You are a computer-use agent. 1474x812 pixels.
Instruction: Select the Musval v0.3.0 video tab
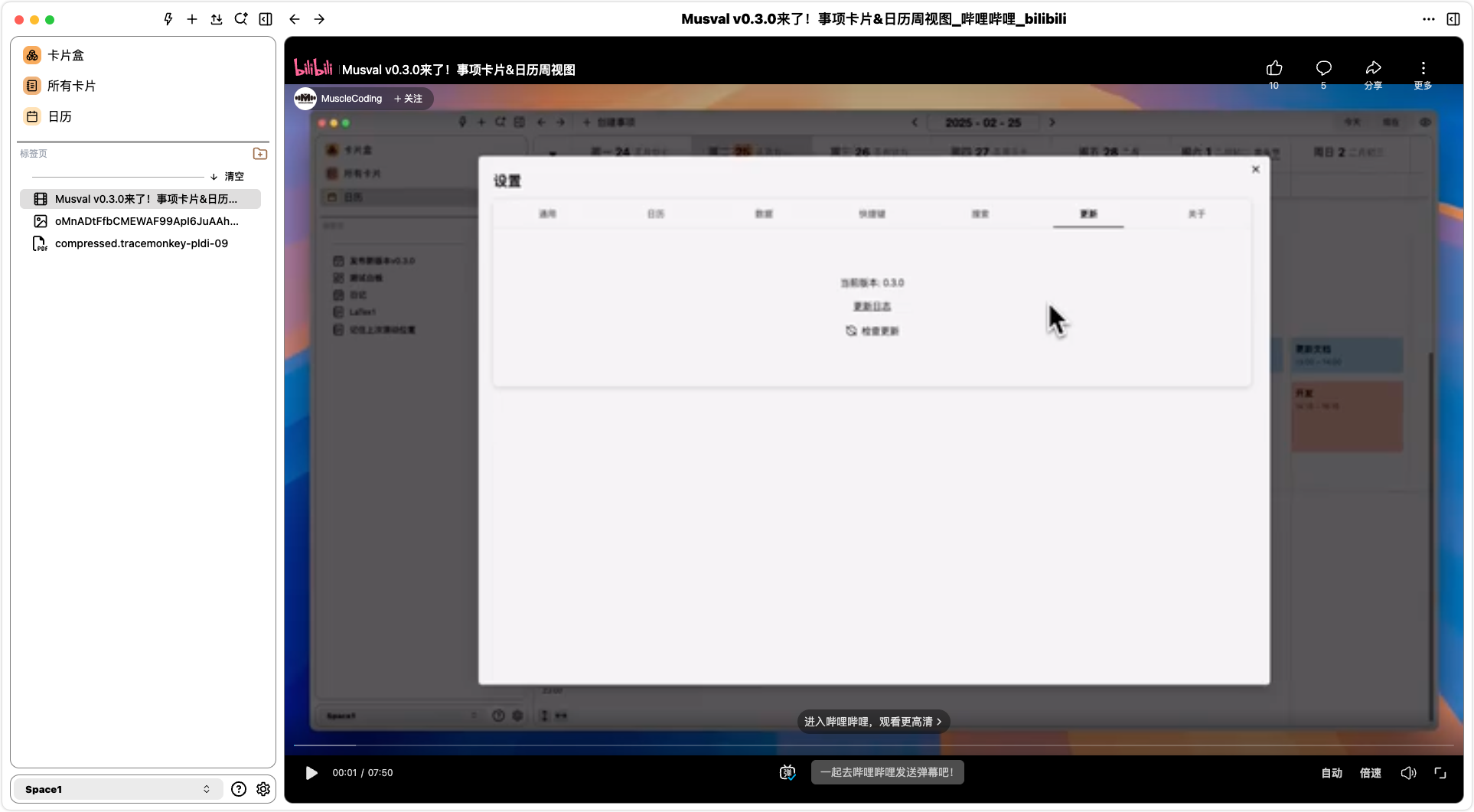point(140,199)
